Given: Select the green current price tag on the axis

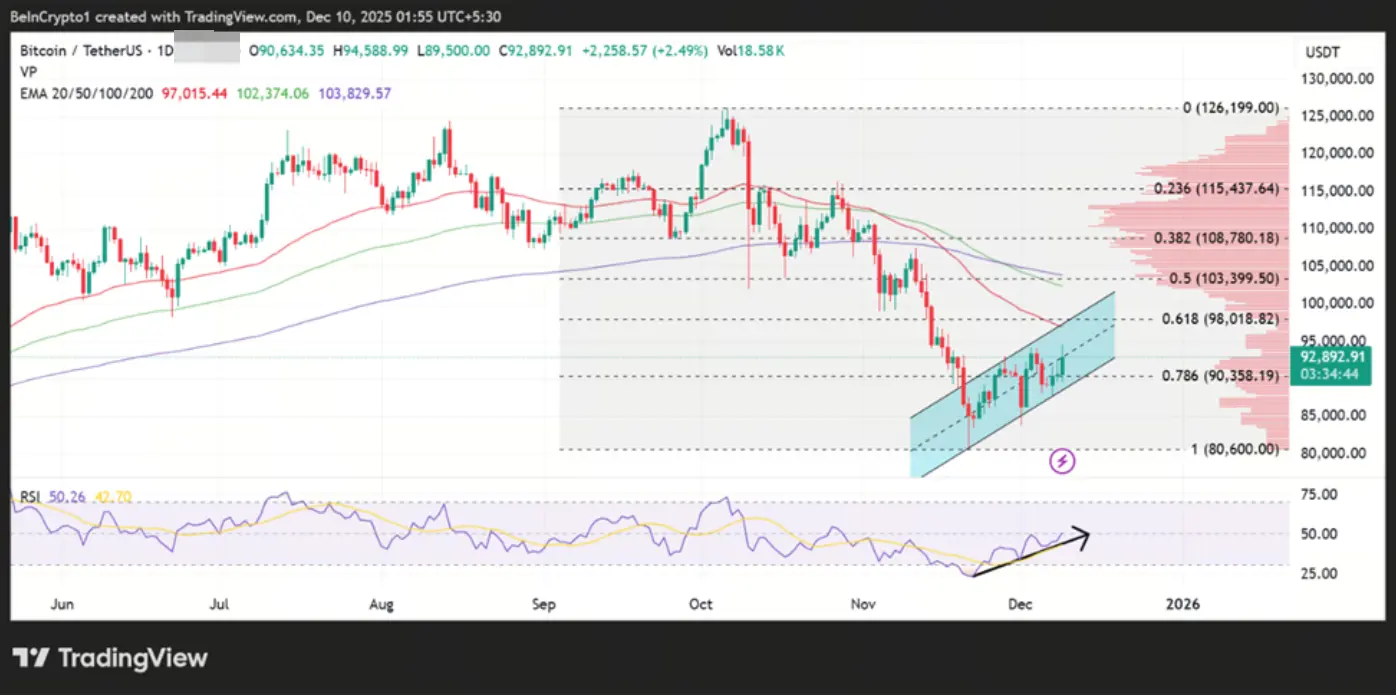Looking at the screenshot, I should [x=1329, y=365].
